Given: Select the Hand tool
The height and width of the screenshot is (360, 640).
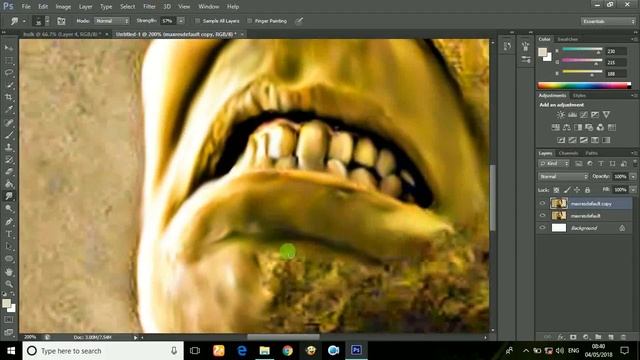Looking at the screenshot, I should [9, 271].
